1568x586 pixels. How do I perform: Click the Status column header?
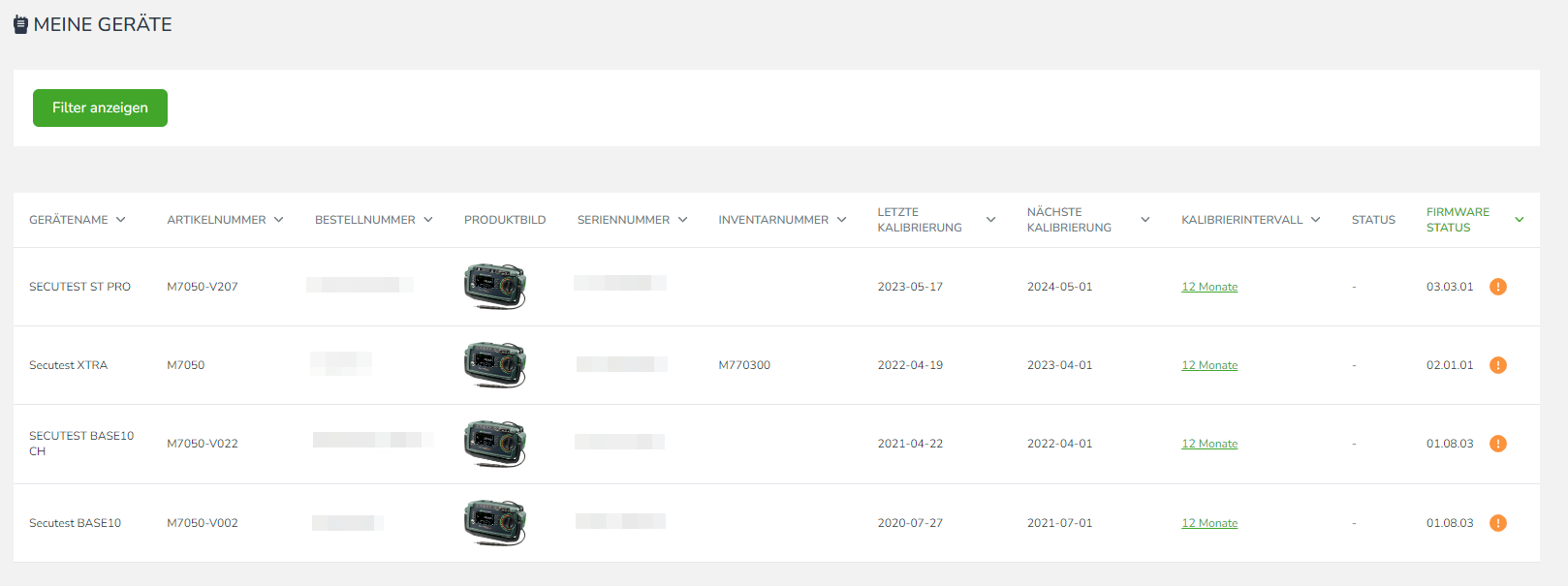pyautogui.click(x=1373, y=220)
